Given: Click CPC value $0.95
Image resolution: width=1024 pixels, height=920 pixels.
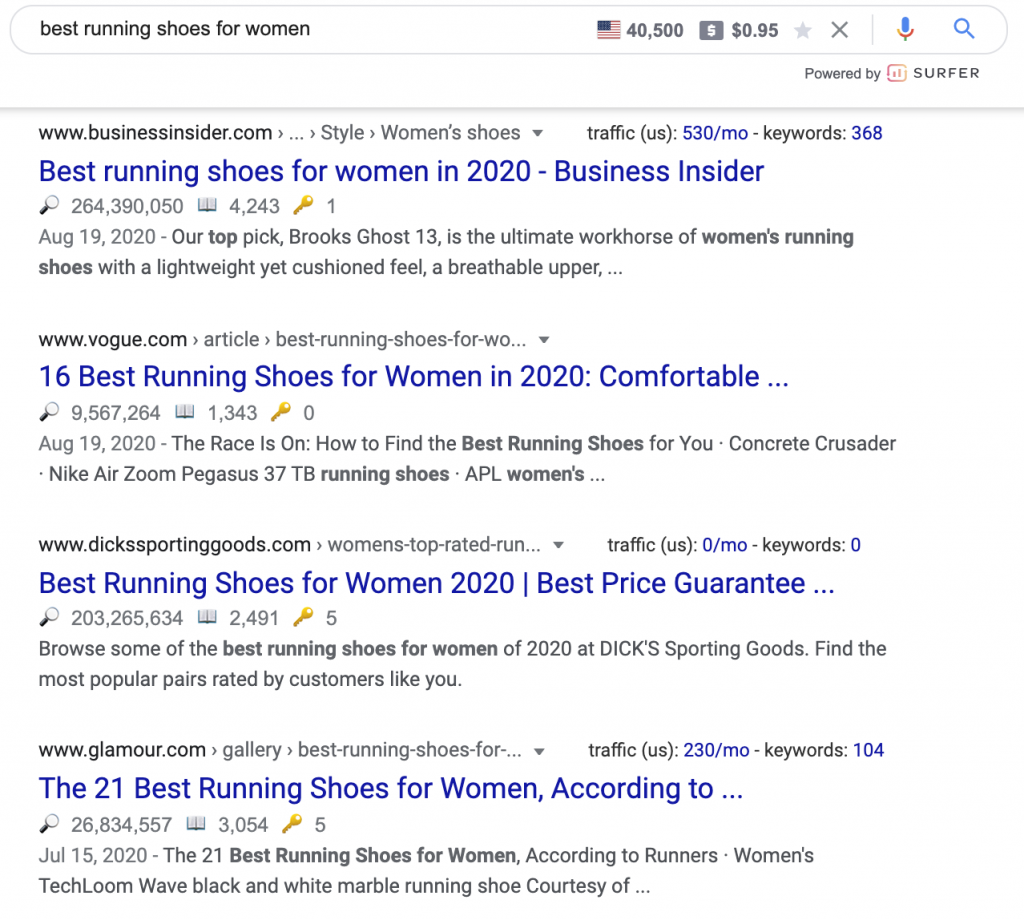Looking at the screenshot, I should click(x=755, y=30).
